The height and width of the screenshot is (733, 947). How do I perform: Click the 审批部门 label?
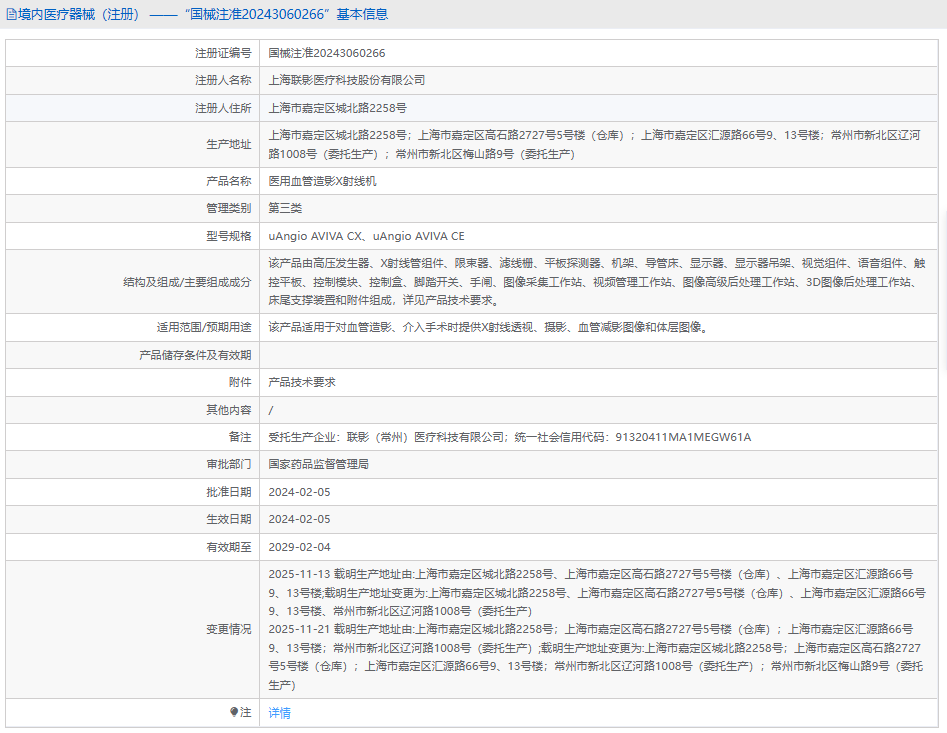[x=228, y=464]
